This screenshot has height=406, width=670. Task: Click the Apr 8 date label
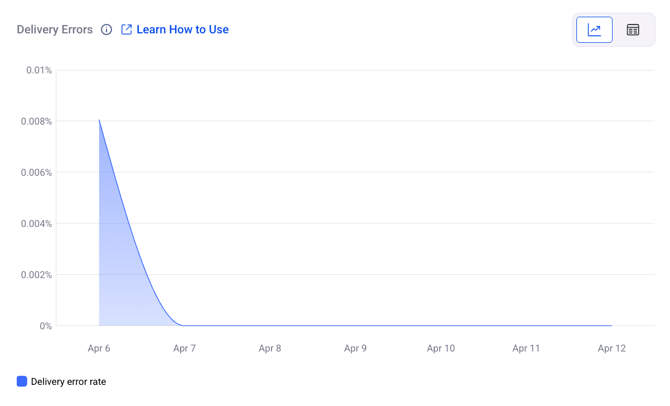point(270,348)
